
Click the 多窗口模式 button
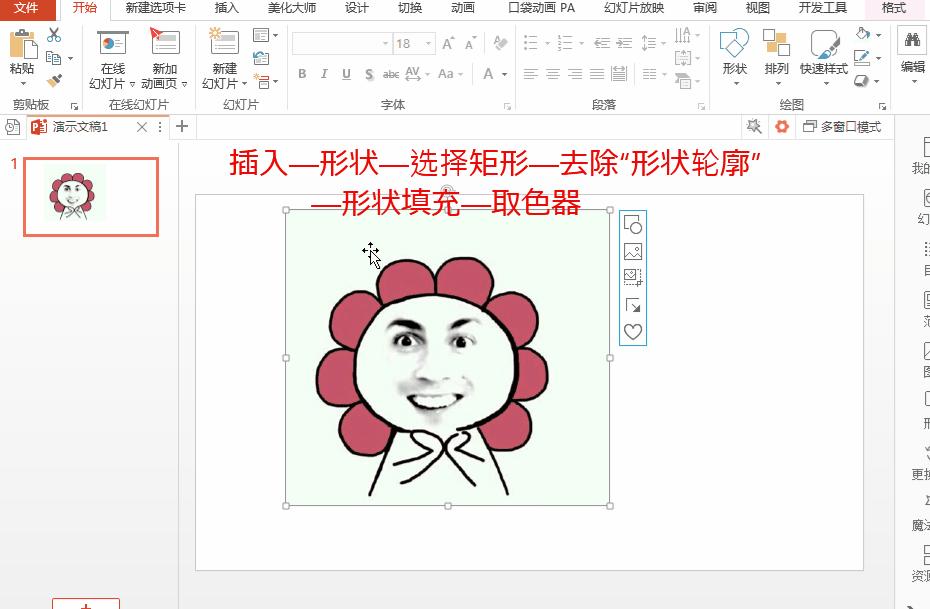click(843, 126)
